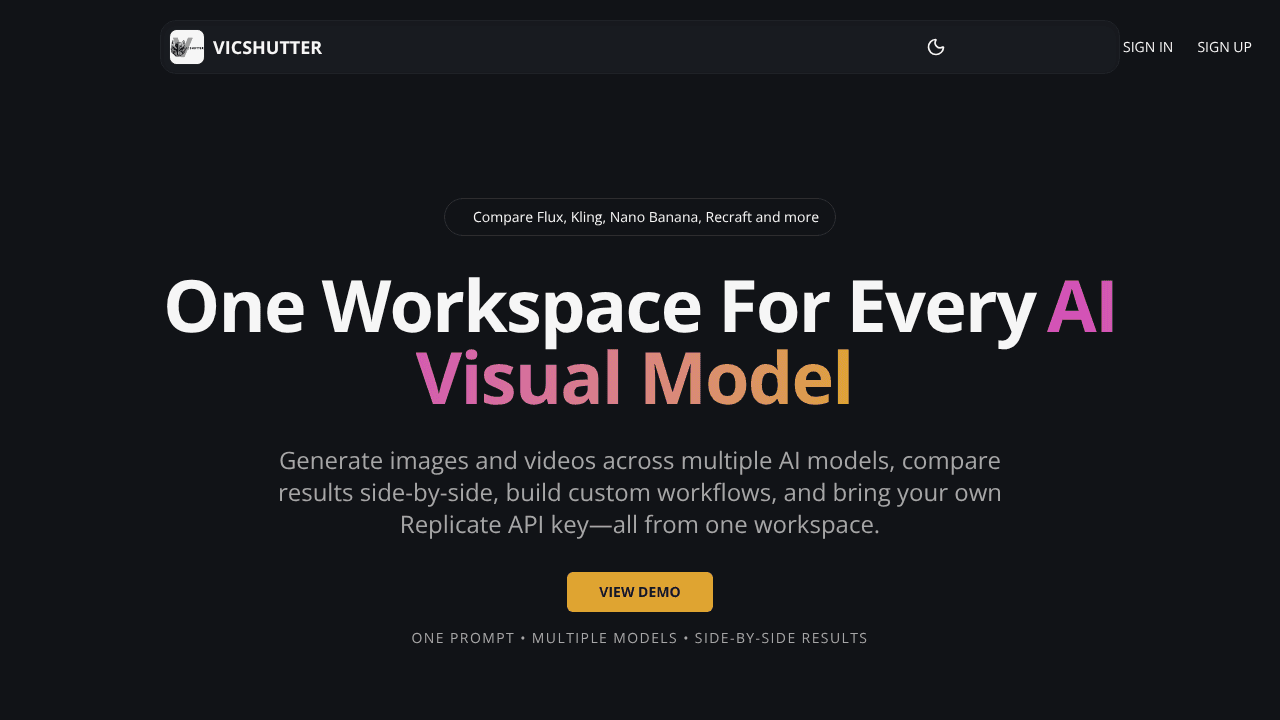This screenshot has height=720, width=1280.
Task: Open the VICSHUTTER brand name link
Action: pyautogui.click(x=267, y=47)
